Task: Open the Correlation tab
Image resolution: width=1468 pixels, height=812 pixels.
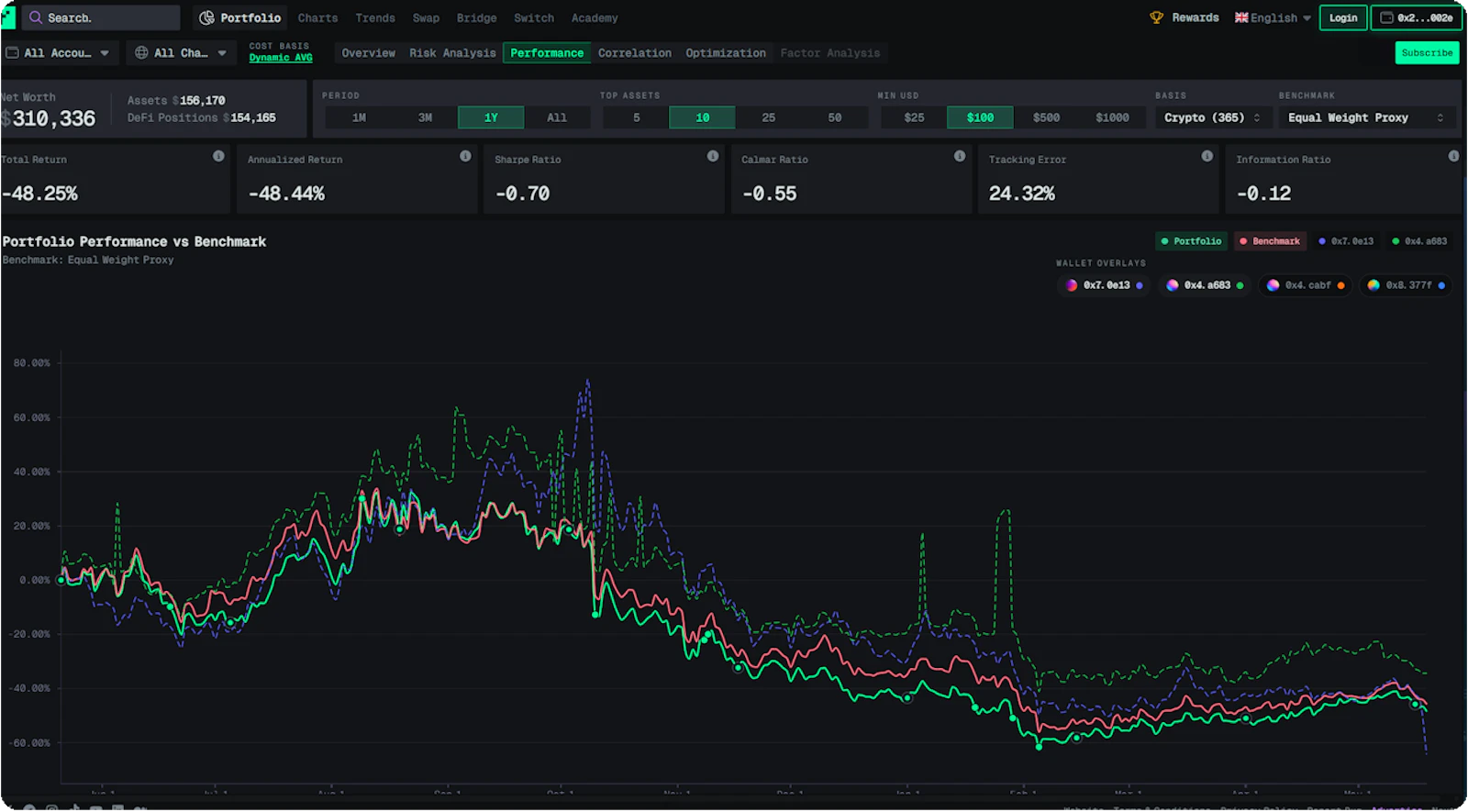Action: [x=635, y=53]
